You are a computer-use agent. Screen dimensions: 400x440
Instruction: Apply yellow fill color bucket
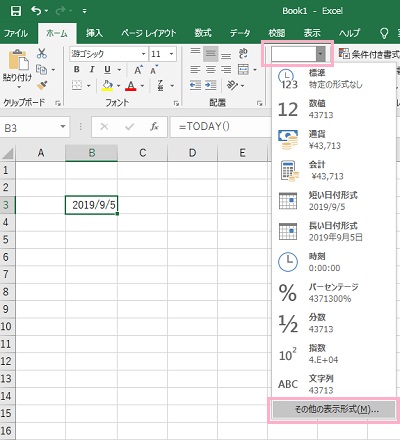click(107, 86)
